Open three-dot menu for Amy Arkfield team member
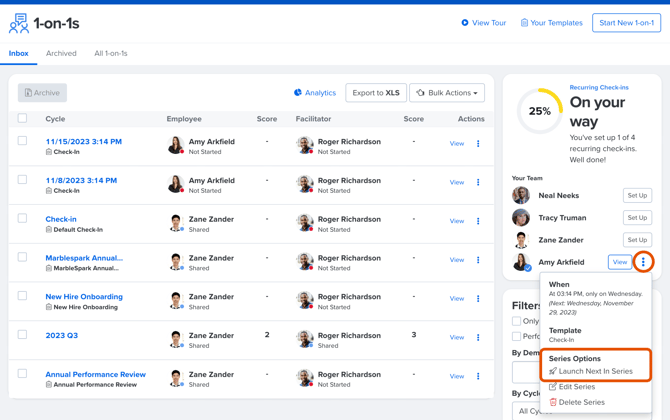 [x=643, y=262]
